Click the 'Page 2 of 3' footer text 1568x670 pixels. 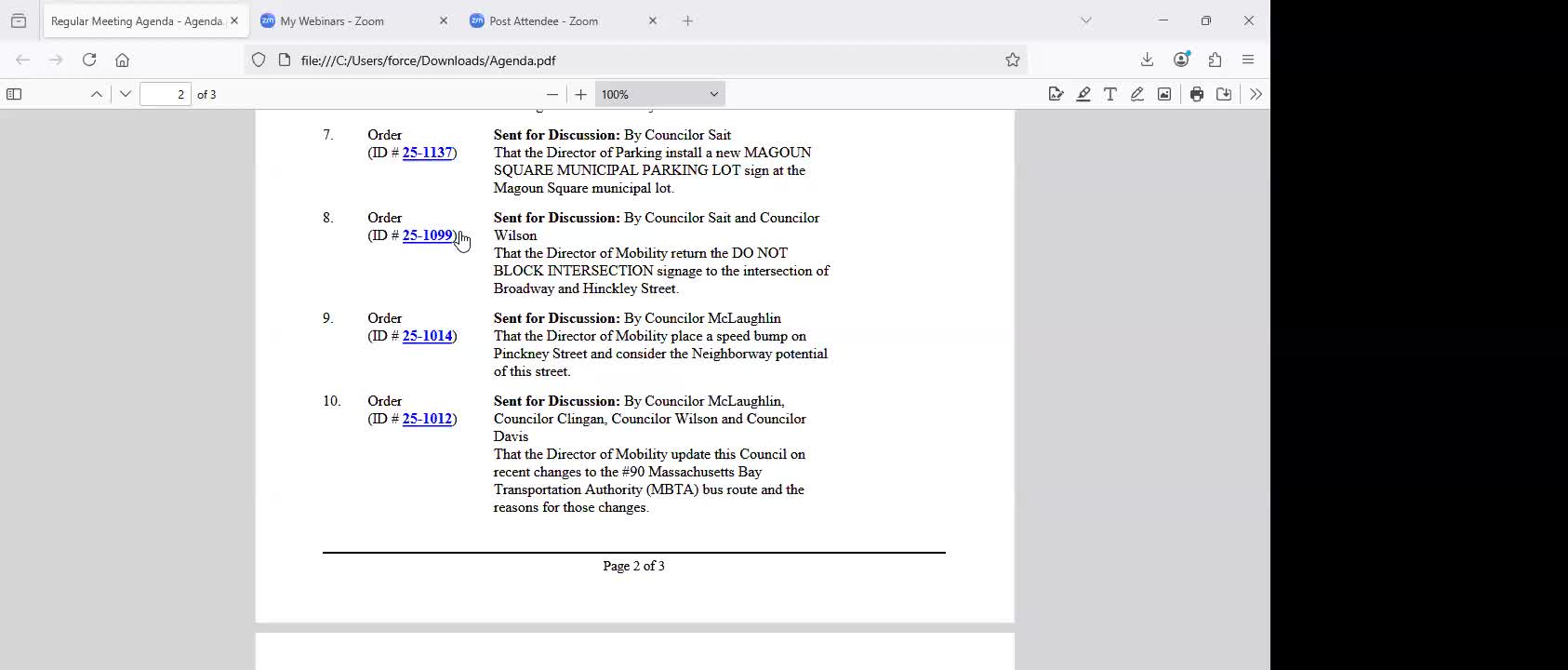[633, 566]
